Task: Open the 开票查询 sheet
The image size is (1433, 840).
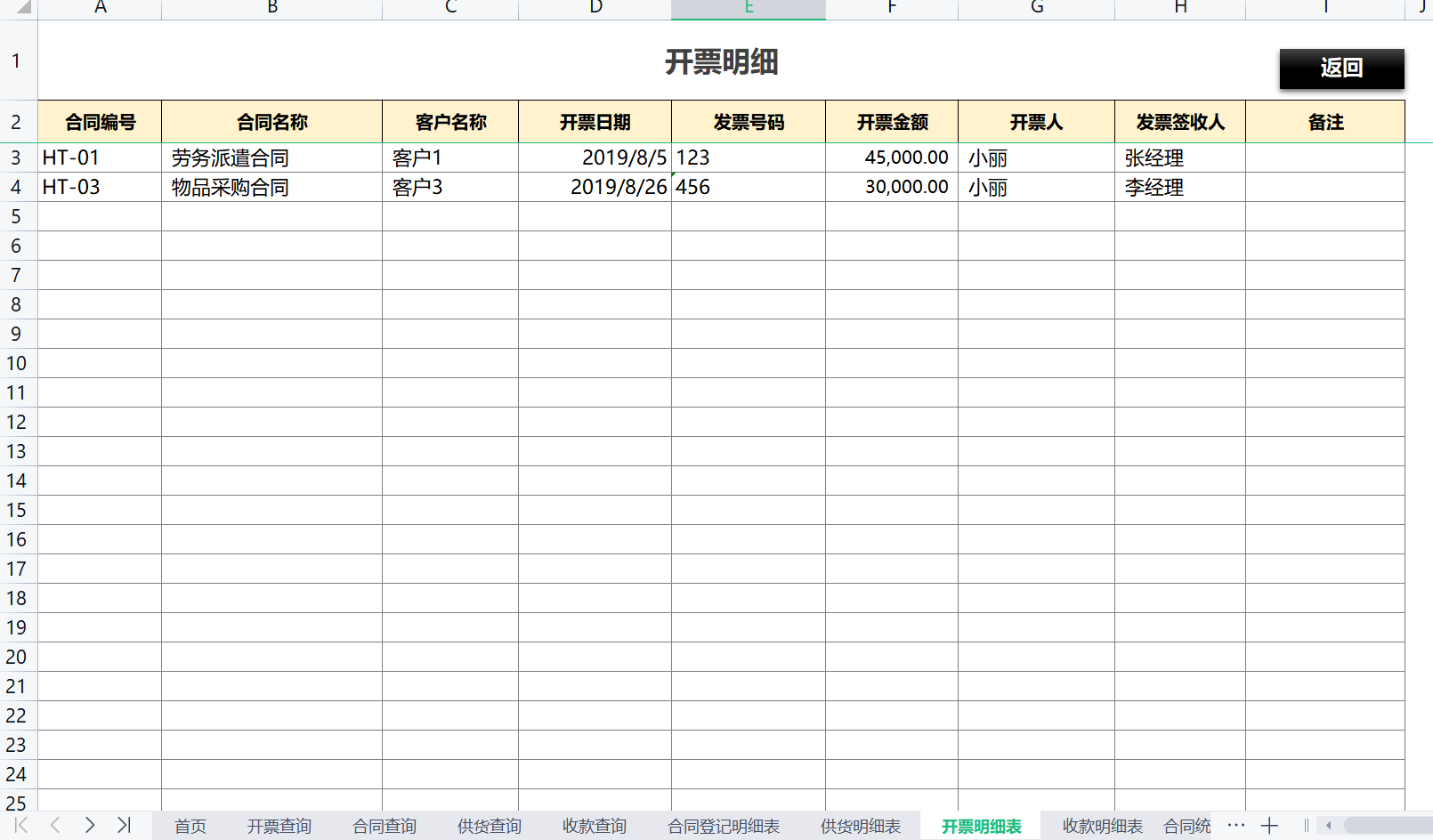Action: [279, 826]
